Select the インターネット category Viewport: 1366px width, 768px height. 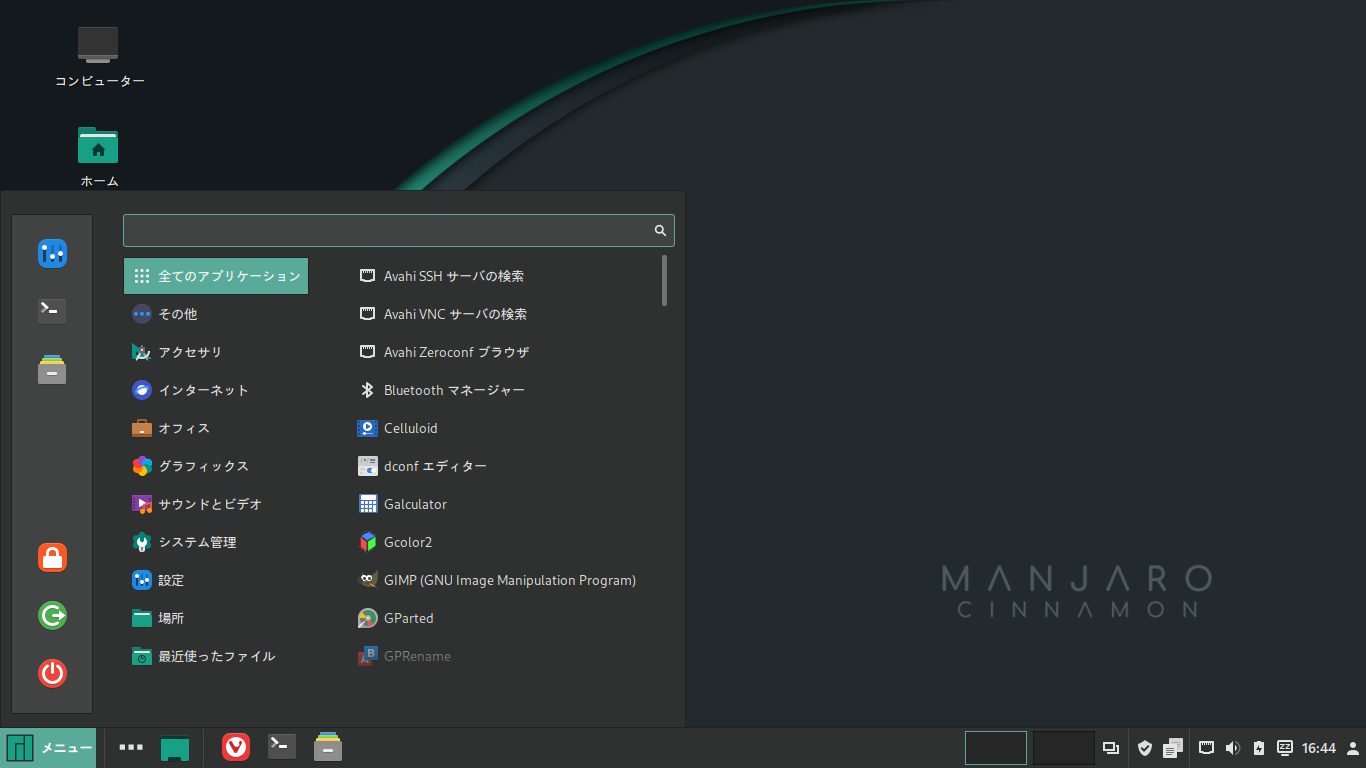(216, 390)
